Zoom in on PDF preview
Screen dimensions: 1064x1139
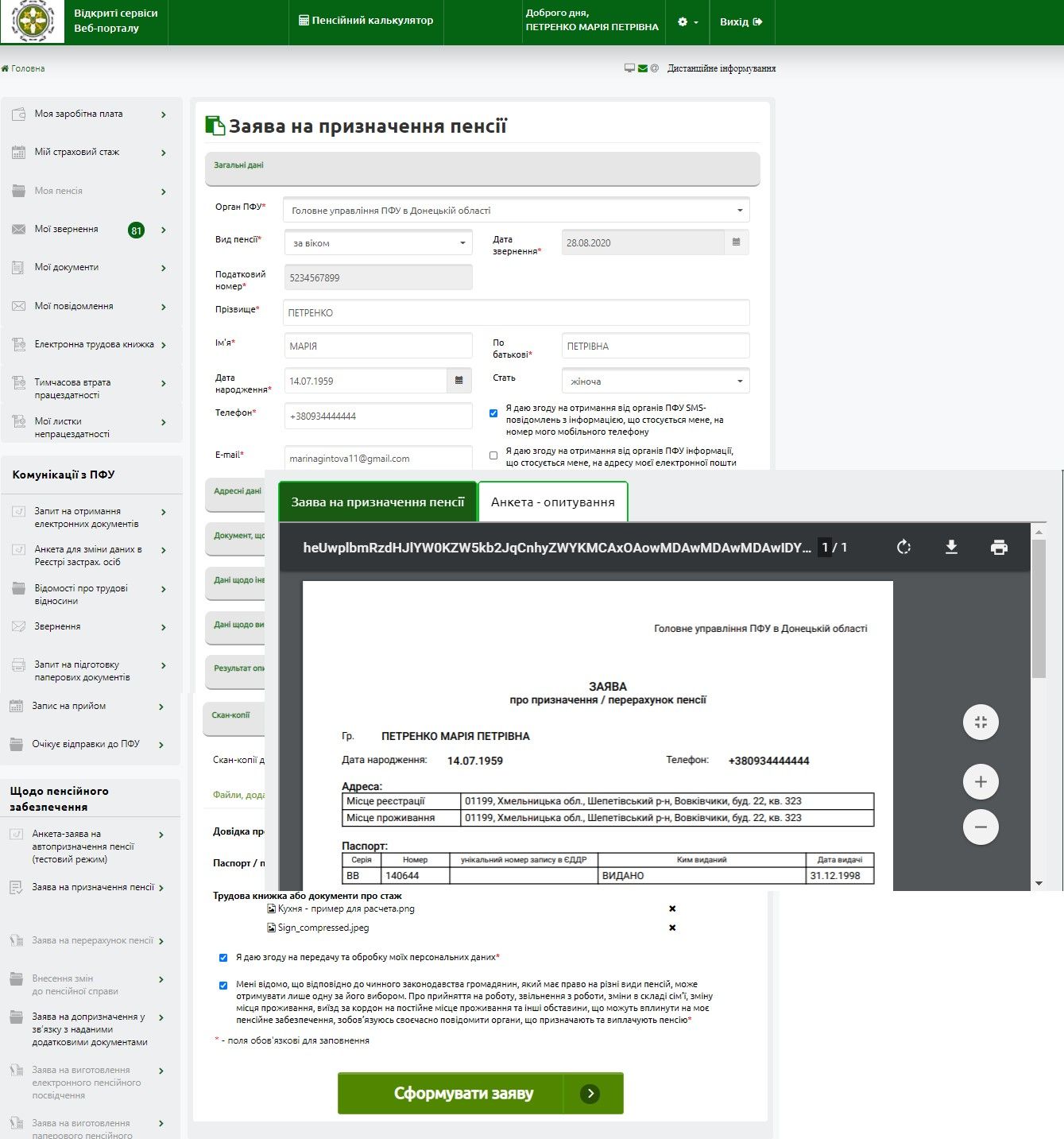point(981,782)
